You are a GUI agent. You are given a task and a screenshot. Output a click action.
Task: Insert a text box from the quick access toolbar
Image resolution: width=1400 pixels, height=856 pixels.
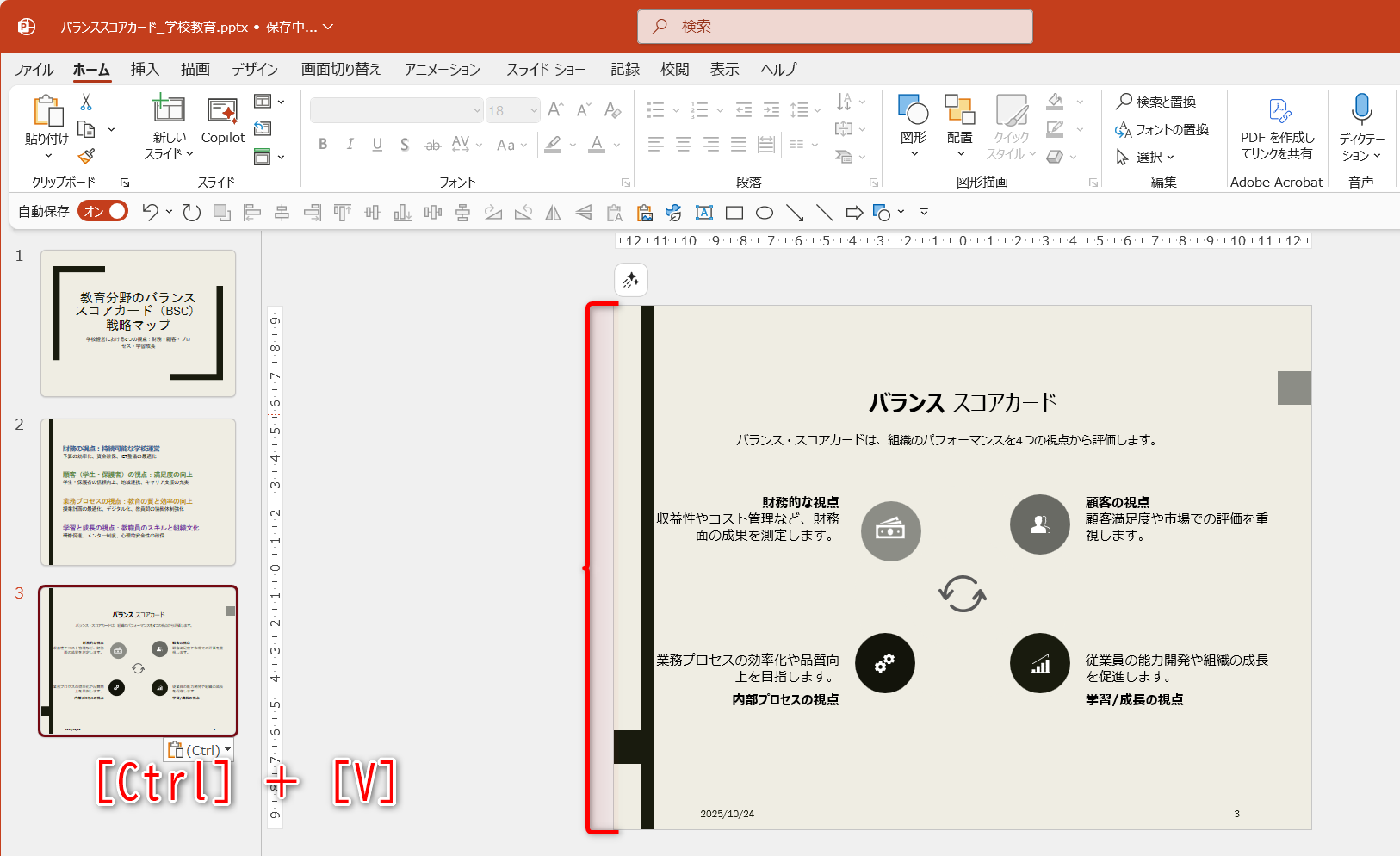click(703, 212)
